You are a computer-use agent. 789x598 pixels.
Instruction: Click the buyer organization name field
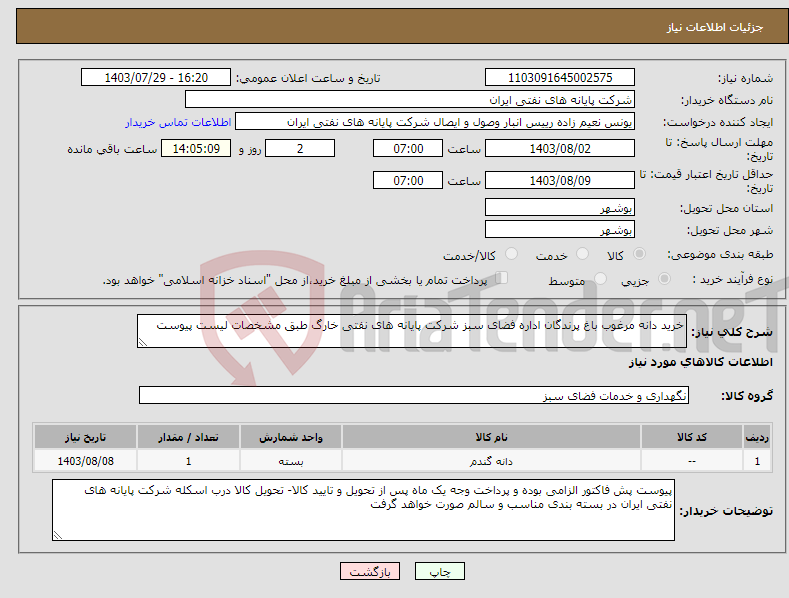pos(410,99)
